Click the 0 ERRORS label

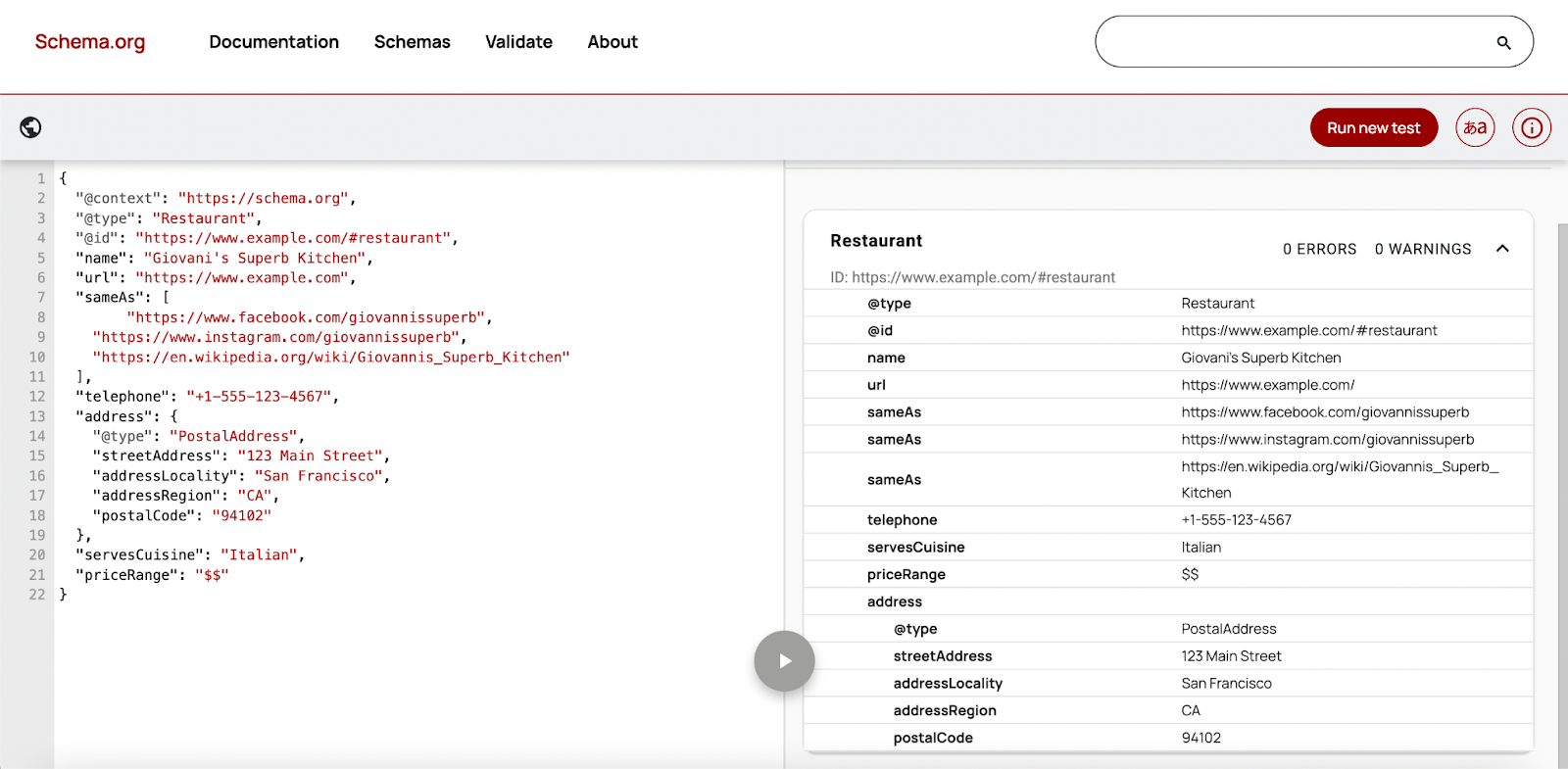click(x=1320, y=249)
